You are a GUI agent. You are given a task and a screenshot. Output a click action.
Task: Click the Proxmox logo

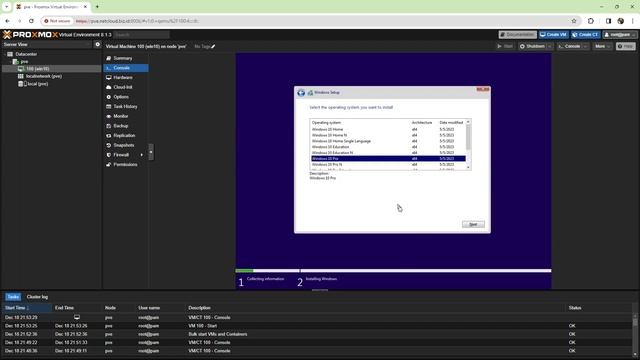(x=31, y=35)
